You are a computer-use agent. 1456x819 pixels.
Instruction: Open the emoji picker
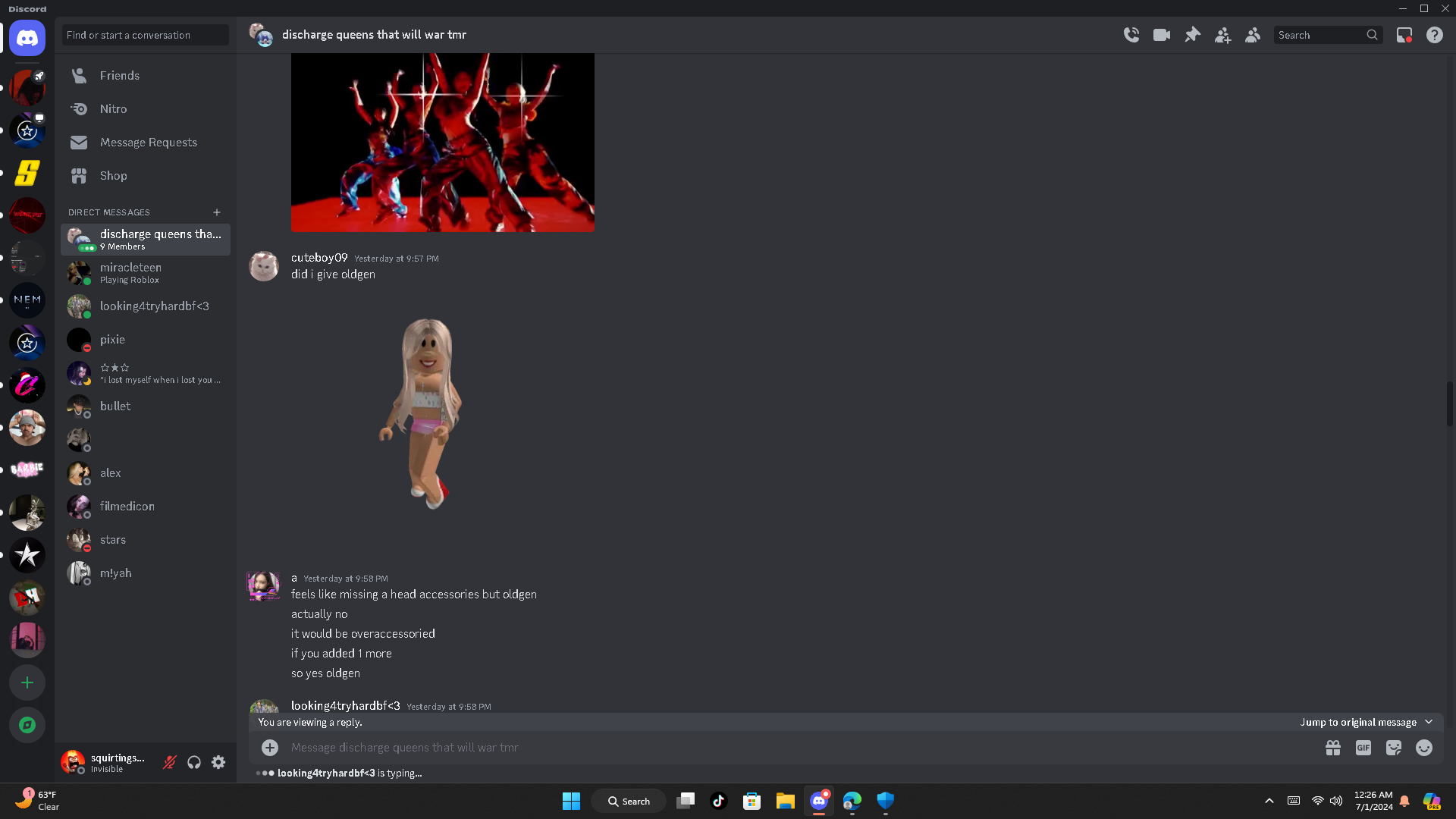(x=1424, y=748)
